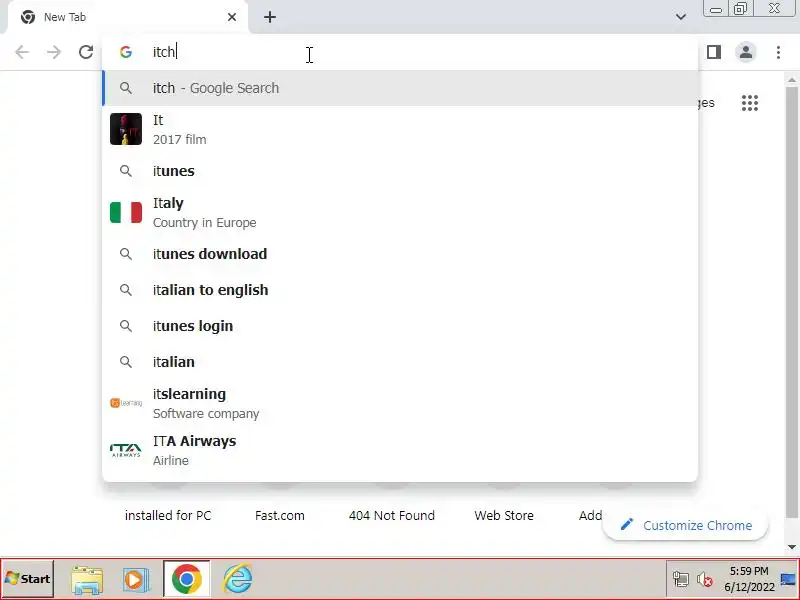Click the page scrollbar up arrow

pyautogui.click(x=792, y=80)
